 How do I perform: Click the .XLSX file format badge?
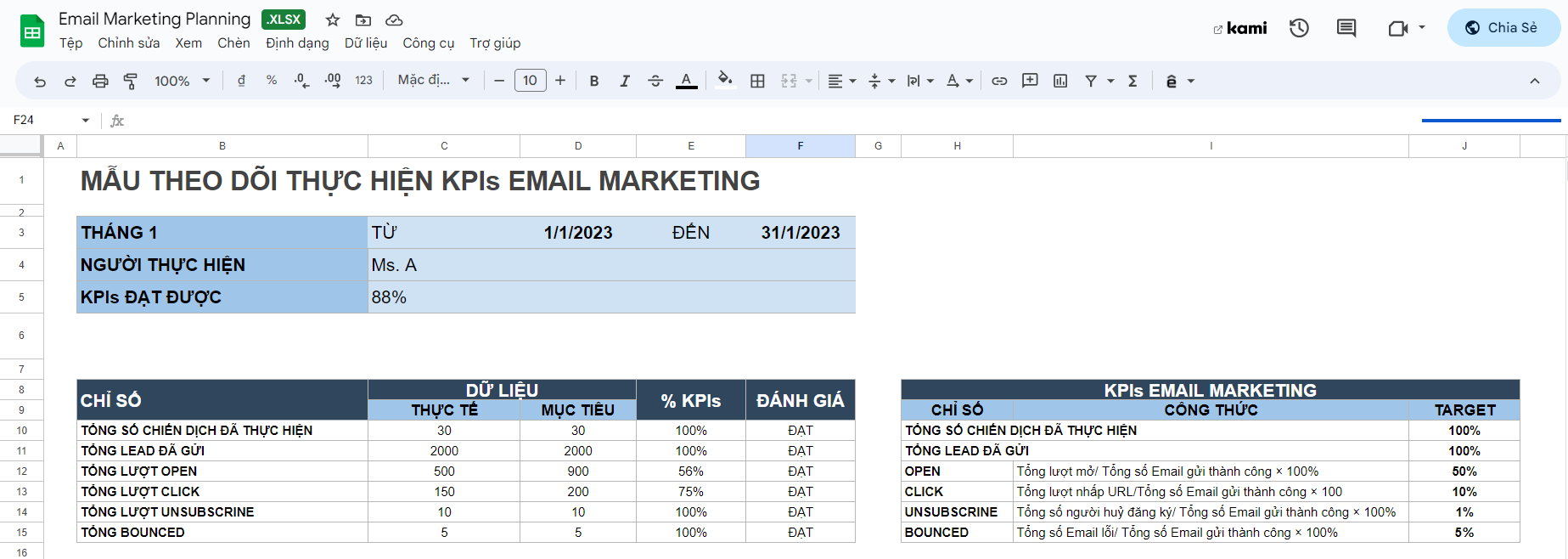tap(284, 19)
